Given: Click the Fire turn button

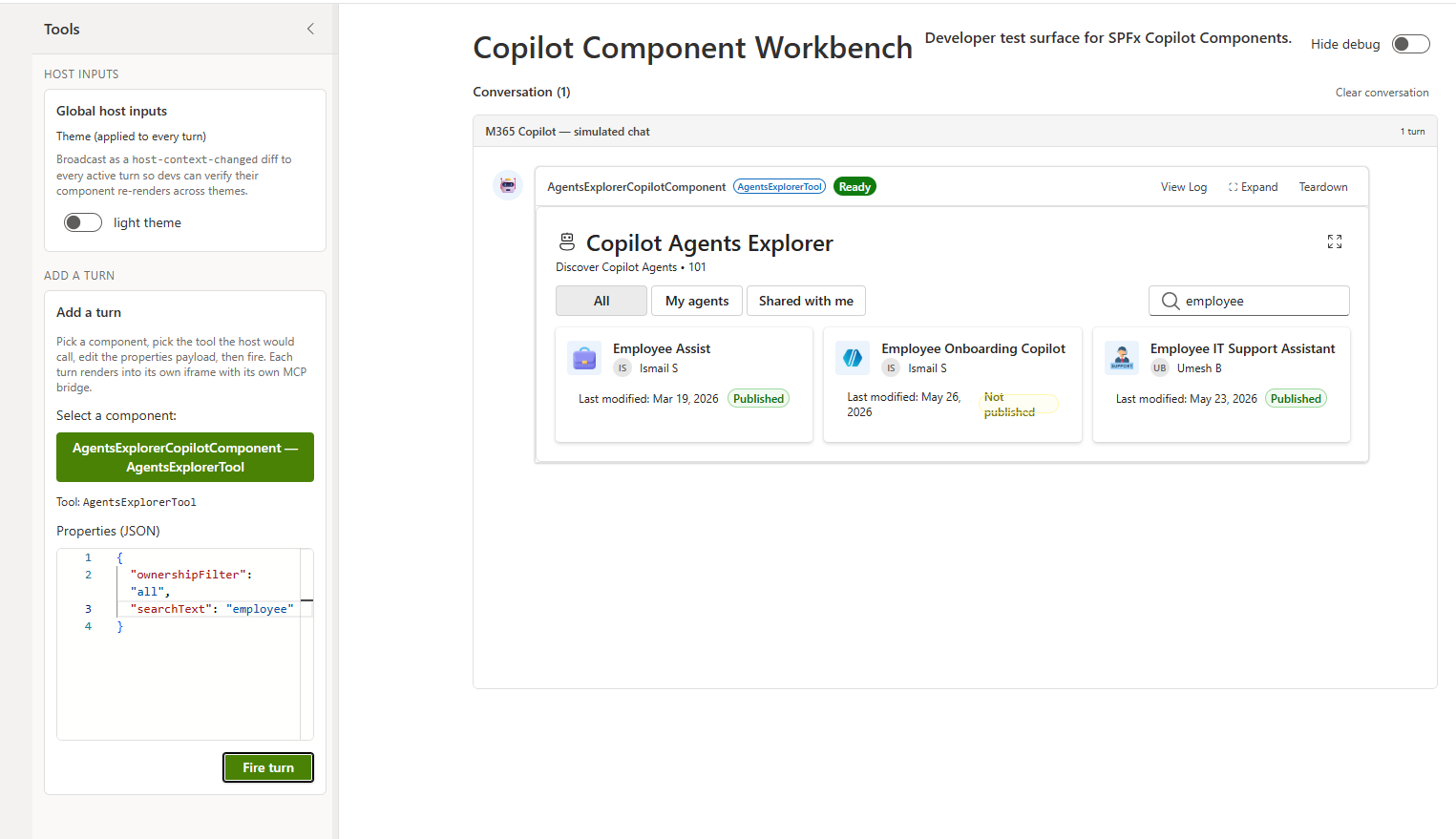Looking at the screenshot, I should coord(268,767).
